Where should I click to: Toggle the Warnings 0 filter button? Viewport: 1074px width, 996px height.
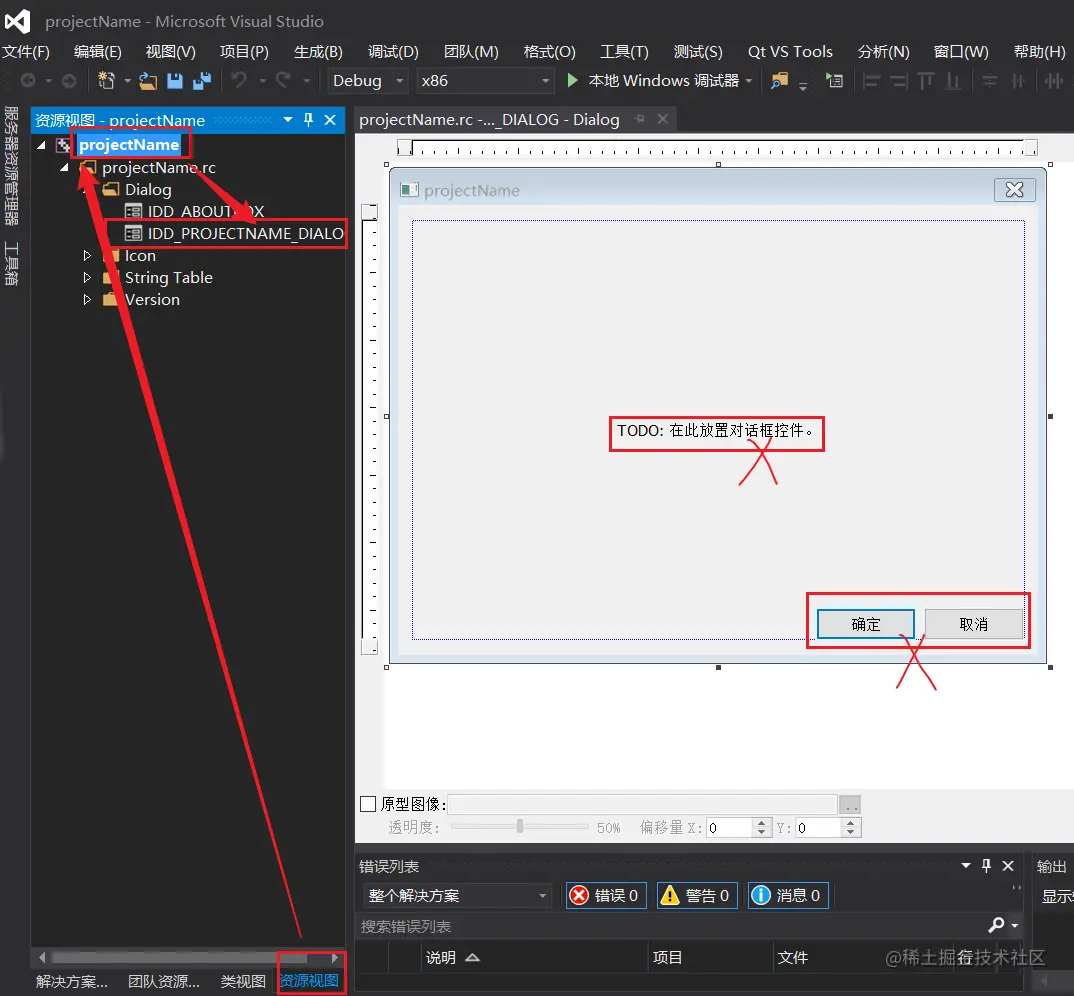point(697,895)
